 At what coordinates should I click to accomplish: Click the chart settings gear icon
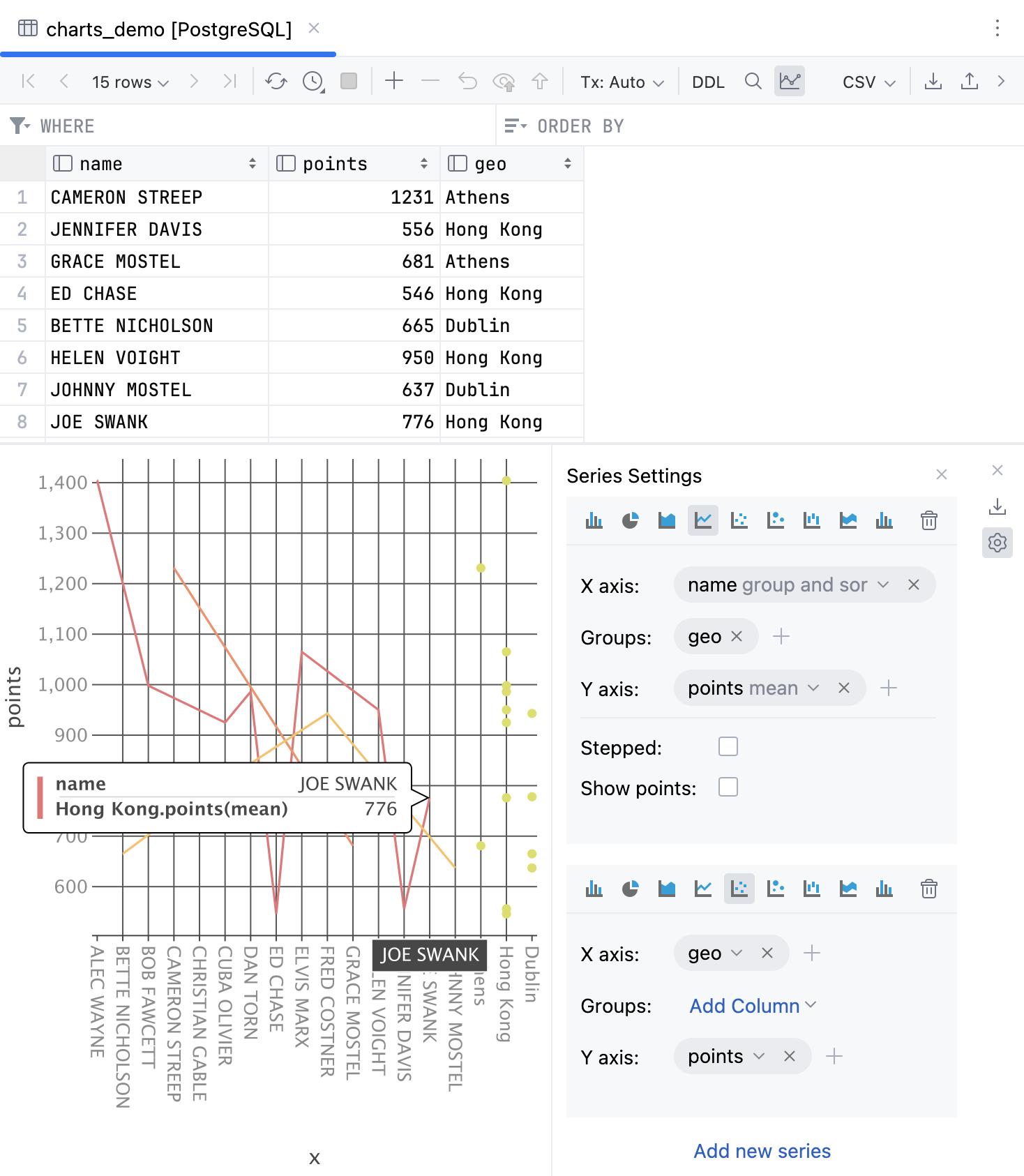[997, 543]
